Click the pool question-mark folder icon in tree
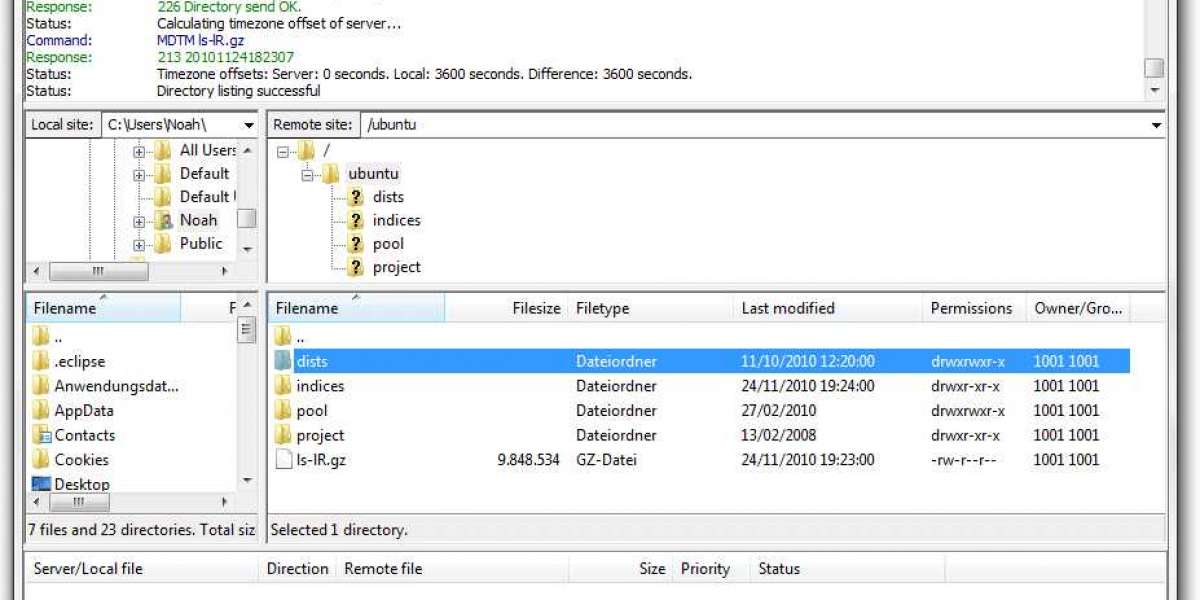 tap(355, 244)
